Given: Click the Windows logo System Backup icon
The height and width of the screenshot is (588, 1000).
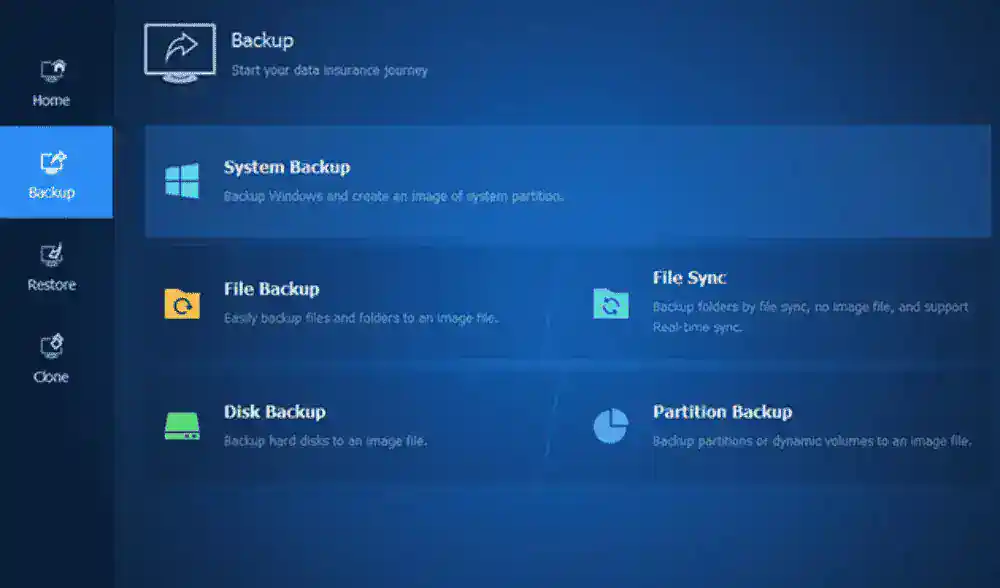Looking at the screenshot, I should pos(182,180).
